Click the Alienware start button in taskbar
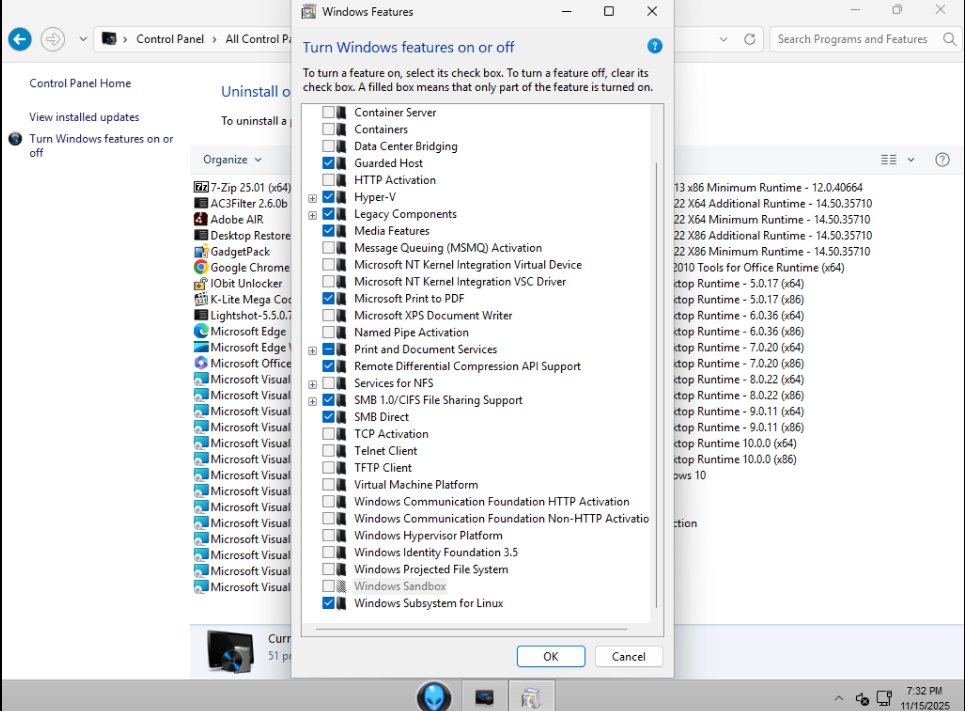The image size is (965, 711). click(x=434, y=696)
